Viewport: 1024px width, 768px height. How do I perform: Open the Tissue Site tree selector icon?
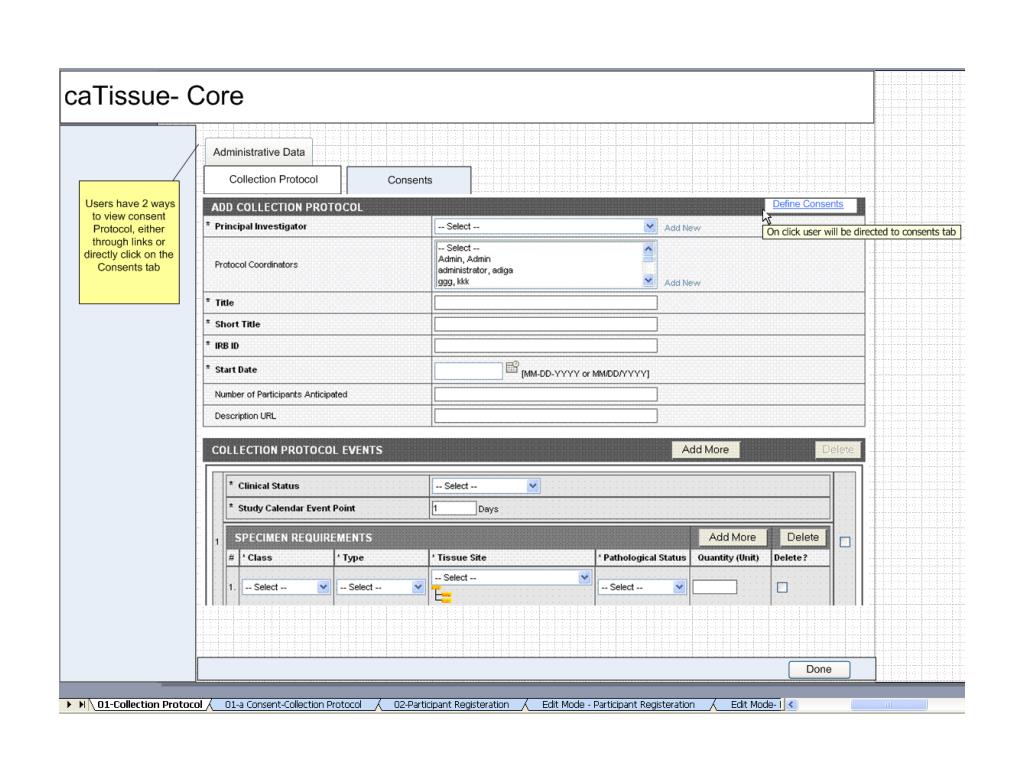click(442, 596)
